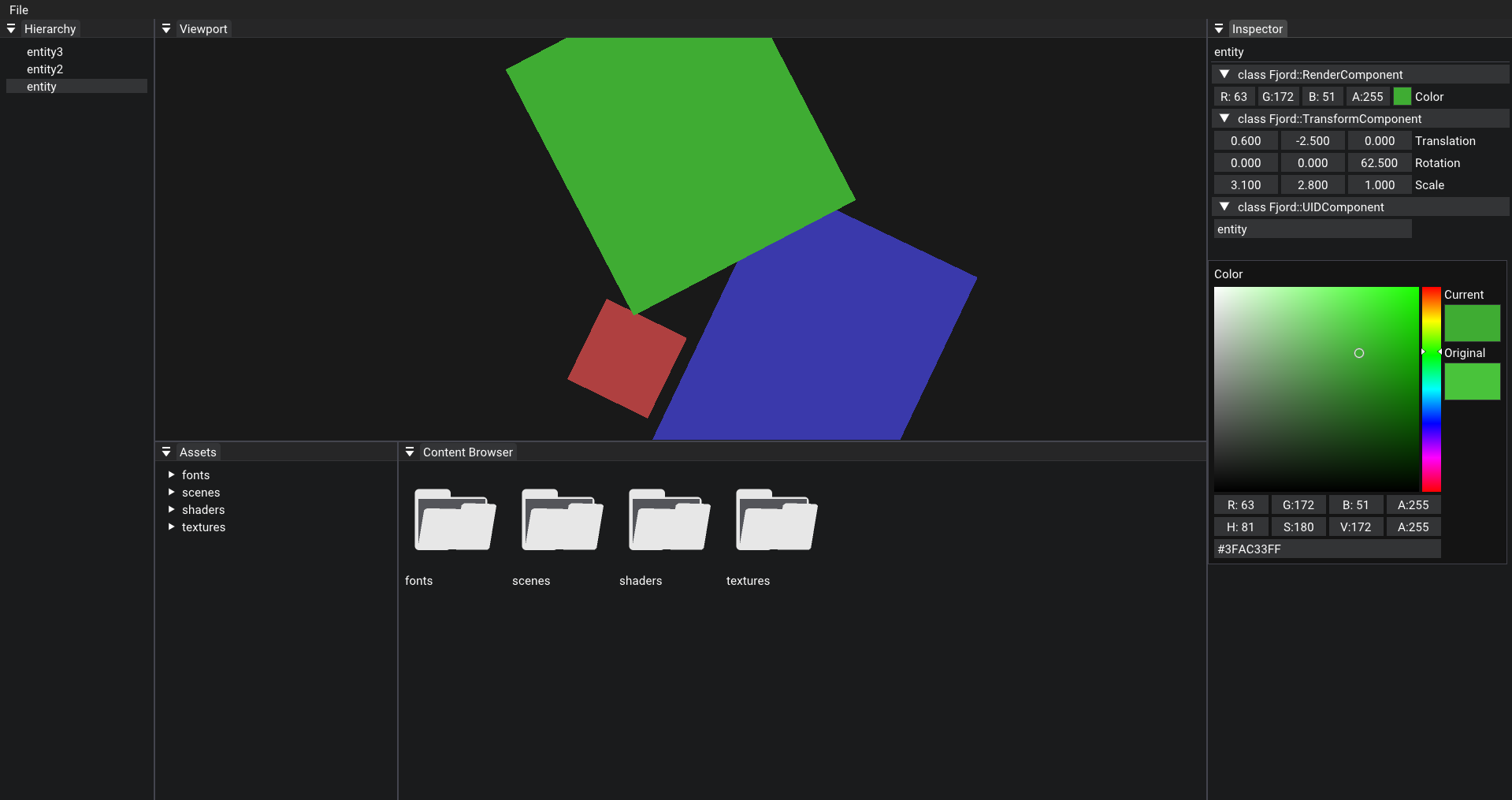
Task: Select the Assets tab
Action: pyautogui.click(x=198, y=452)
